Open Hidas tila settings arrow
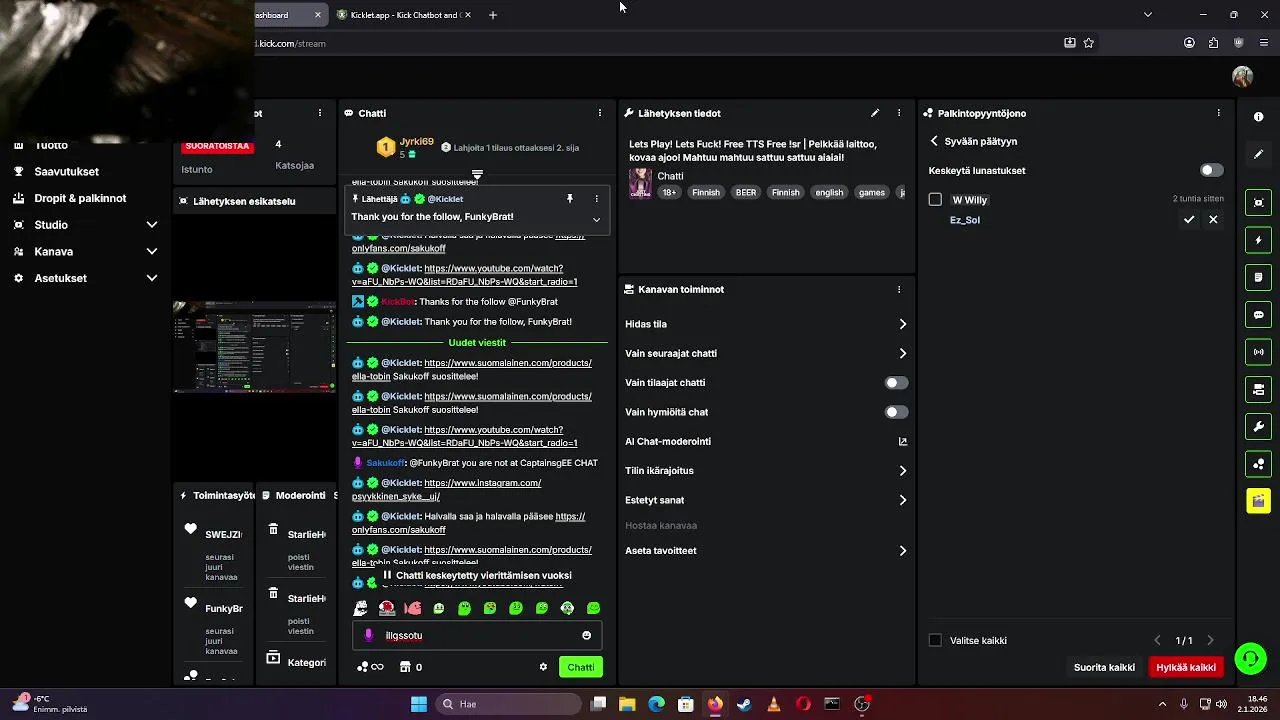 point(902,324)
